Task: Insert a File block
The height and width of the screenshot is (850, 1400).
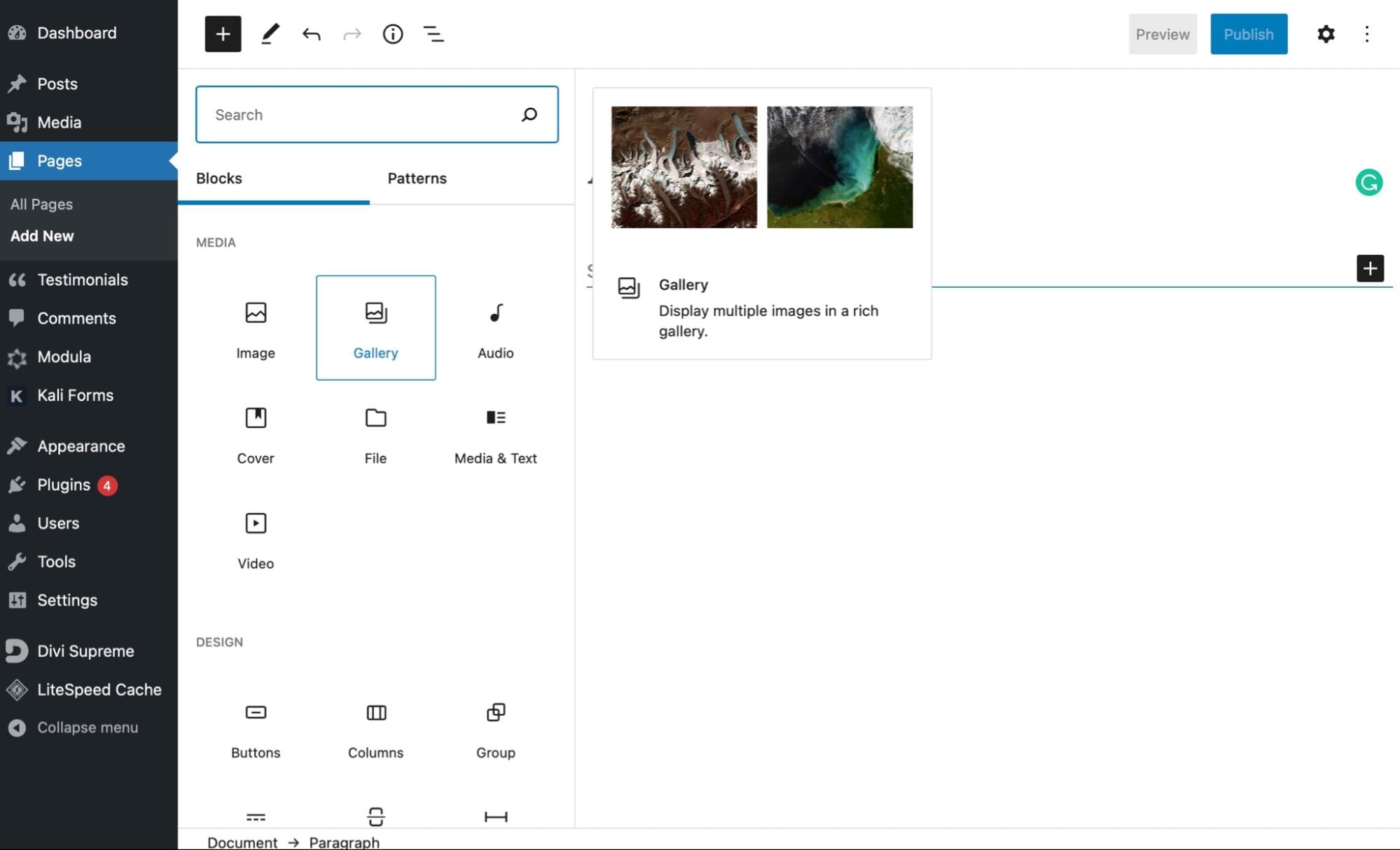Action: pyautogui.click(x=375, y=433)
